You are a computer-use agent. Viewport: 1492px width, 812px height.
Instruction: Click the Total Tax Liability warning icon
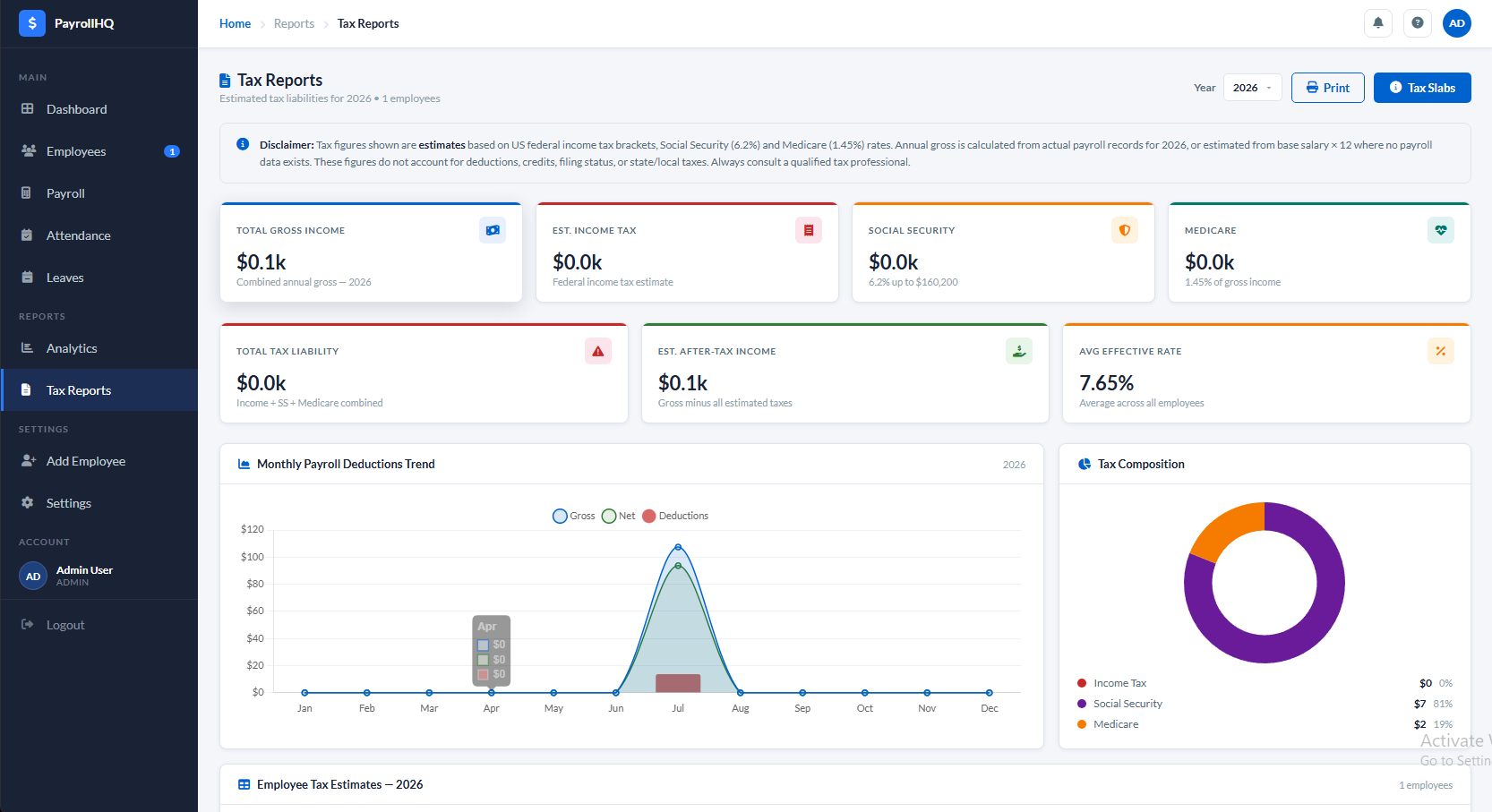point(598,351)
